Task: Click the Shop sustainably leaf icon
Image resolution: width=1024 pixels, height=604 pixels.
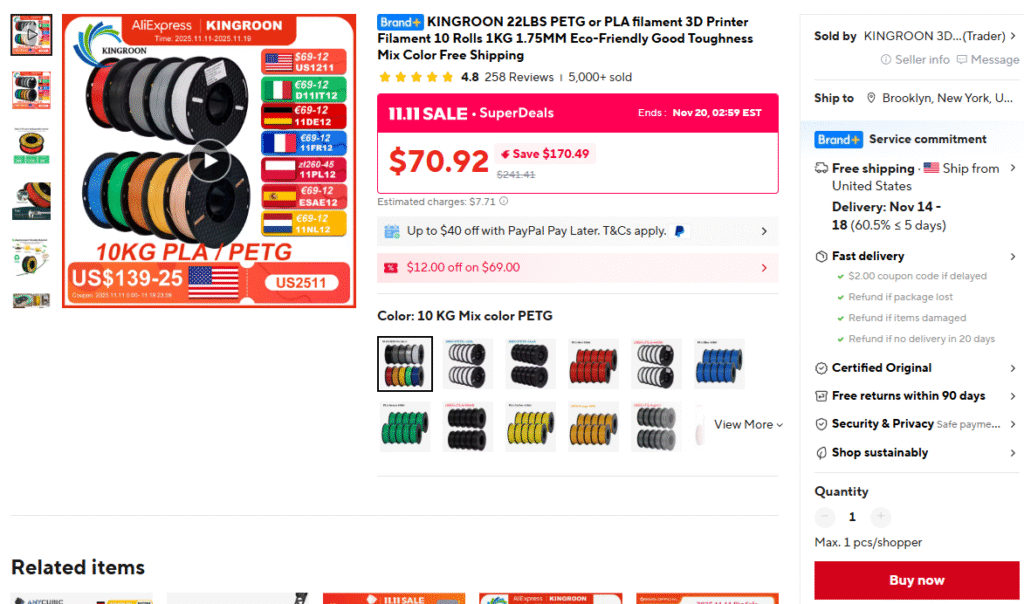Action: point(822,453)
